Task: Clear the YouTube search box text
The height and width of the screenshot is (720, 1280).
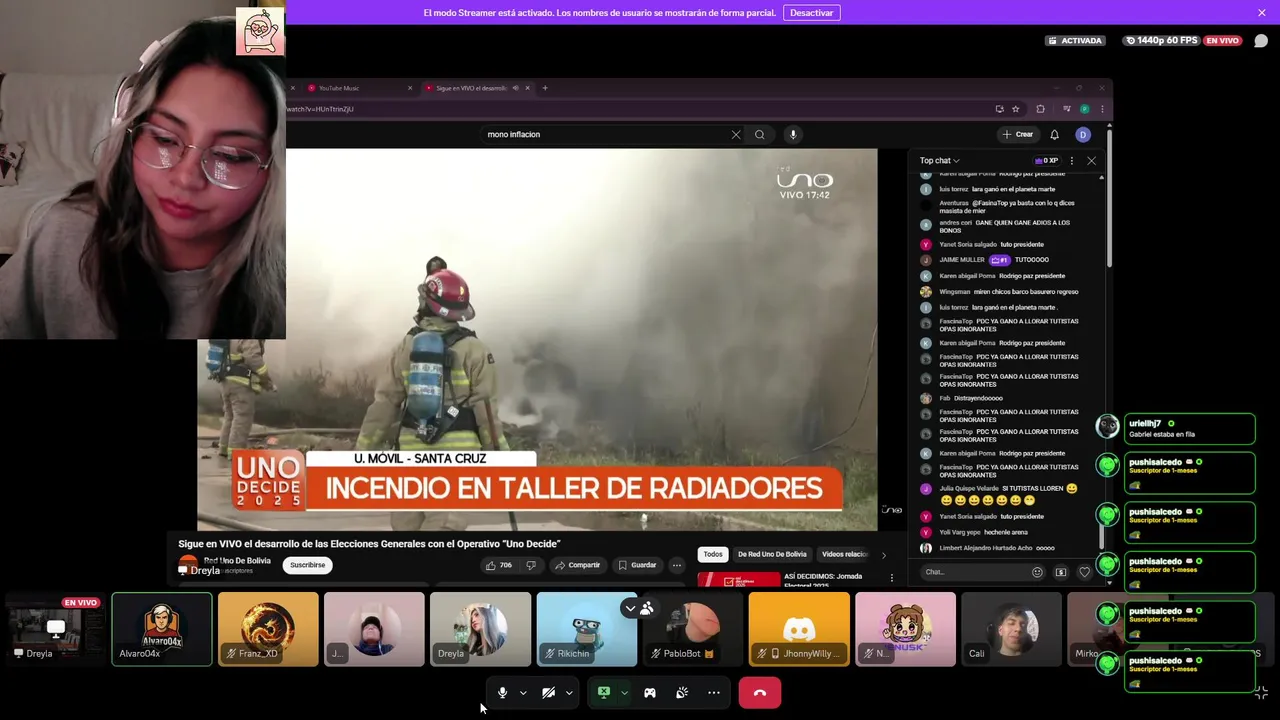Action: (x=736, y=135)
